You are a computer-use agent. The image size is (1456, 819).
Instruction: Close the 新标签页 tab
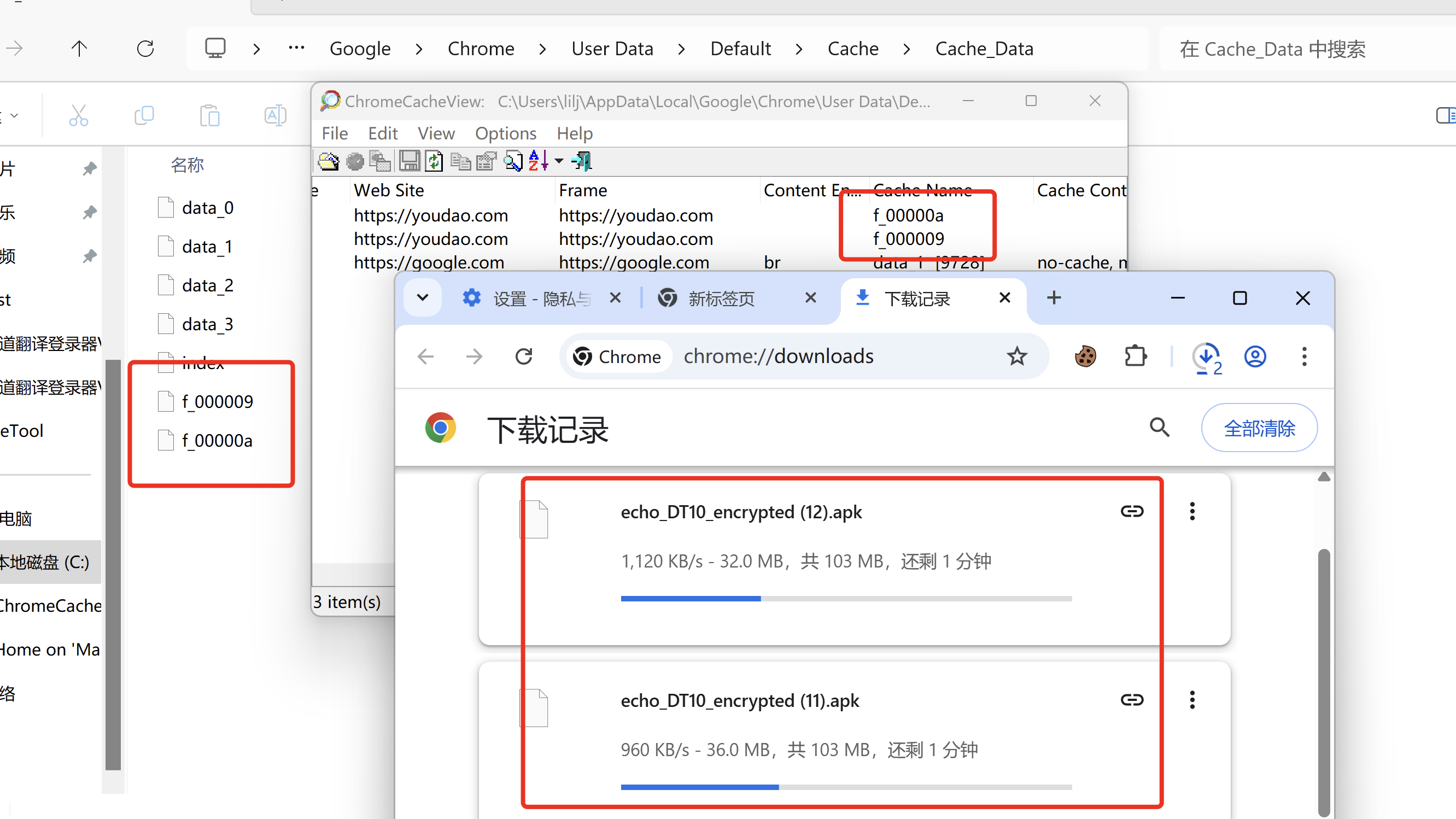tap(810, 298)
